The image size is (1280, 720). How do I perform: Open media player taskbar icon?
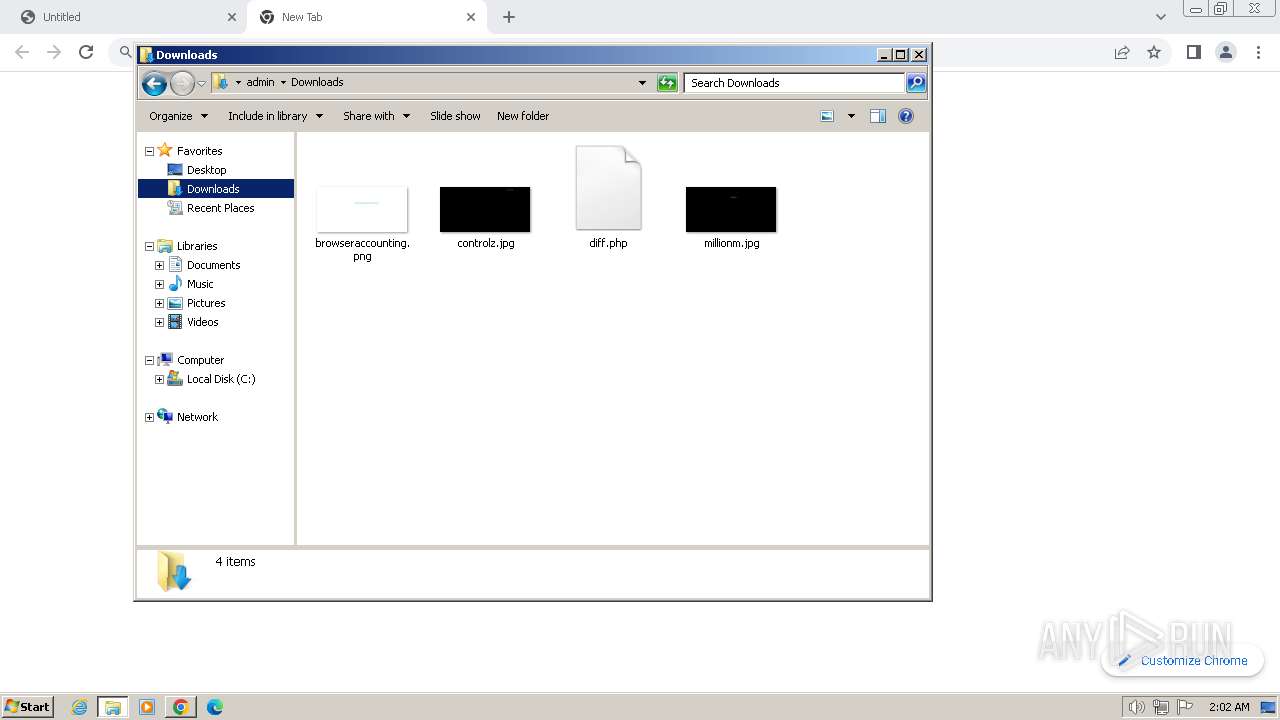pyautogui.click(x=147, y=707)
